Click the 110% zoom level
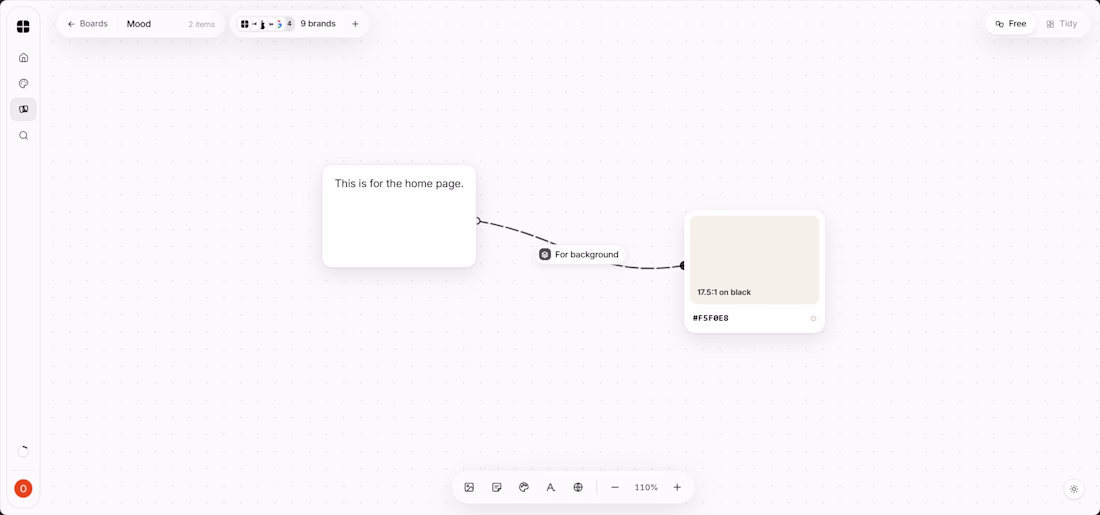 (x=646, y=488)
